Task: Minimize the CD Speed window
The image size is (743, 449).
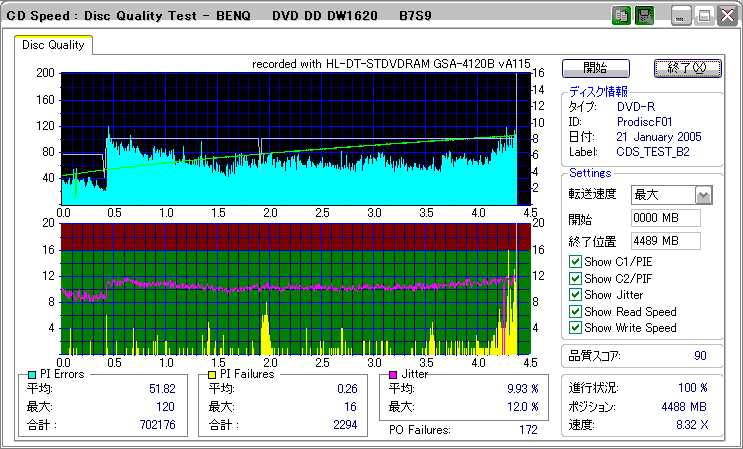Action: click(x=682, y=15)
